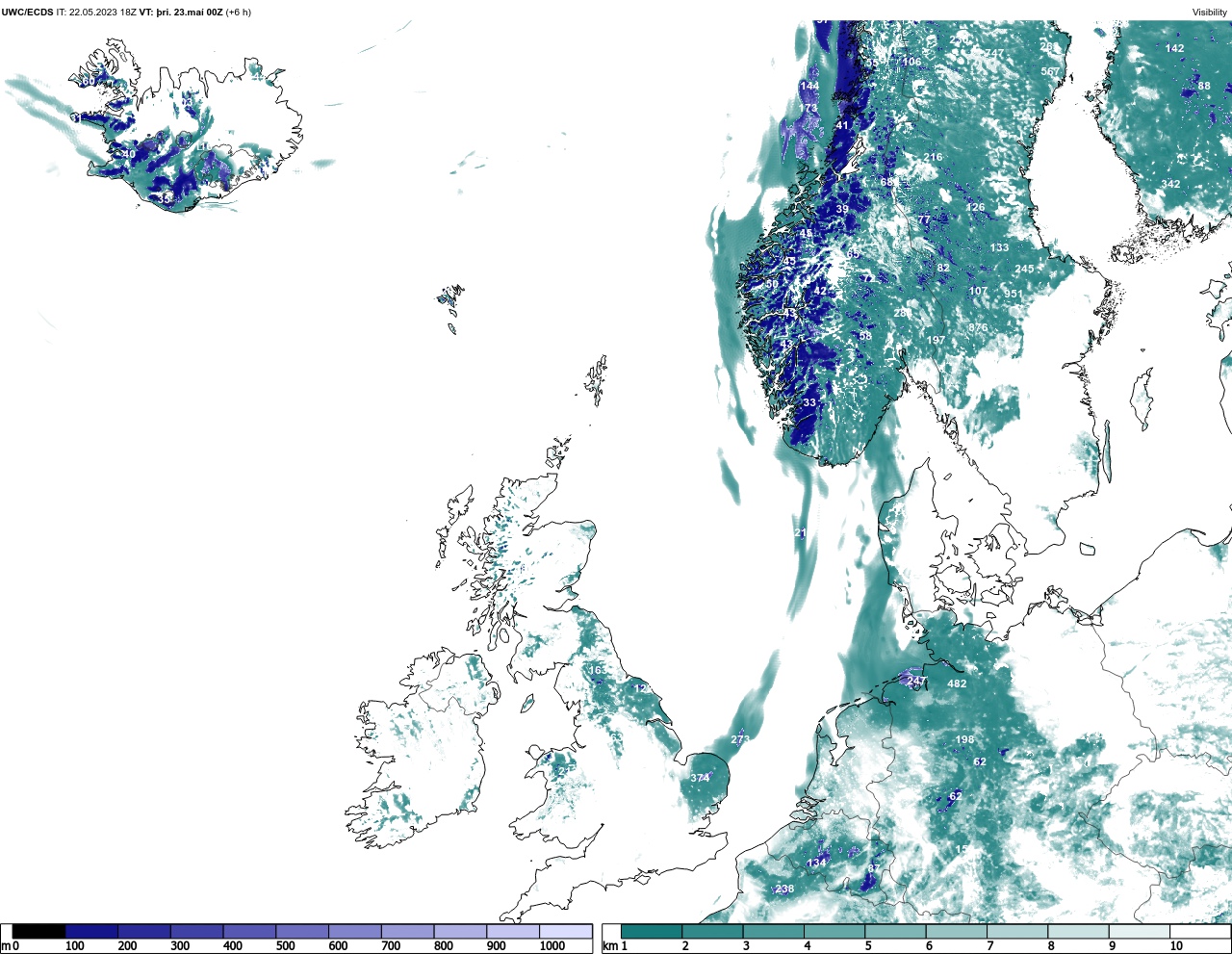The image size is (1232, 954).
Task: Click the value "247" near German coast
Action: click(x=916, y=681)
